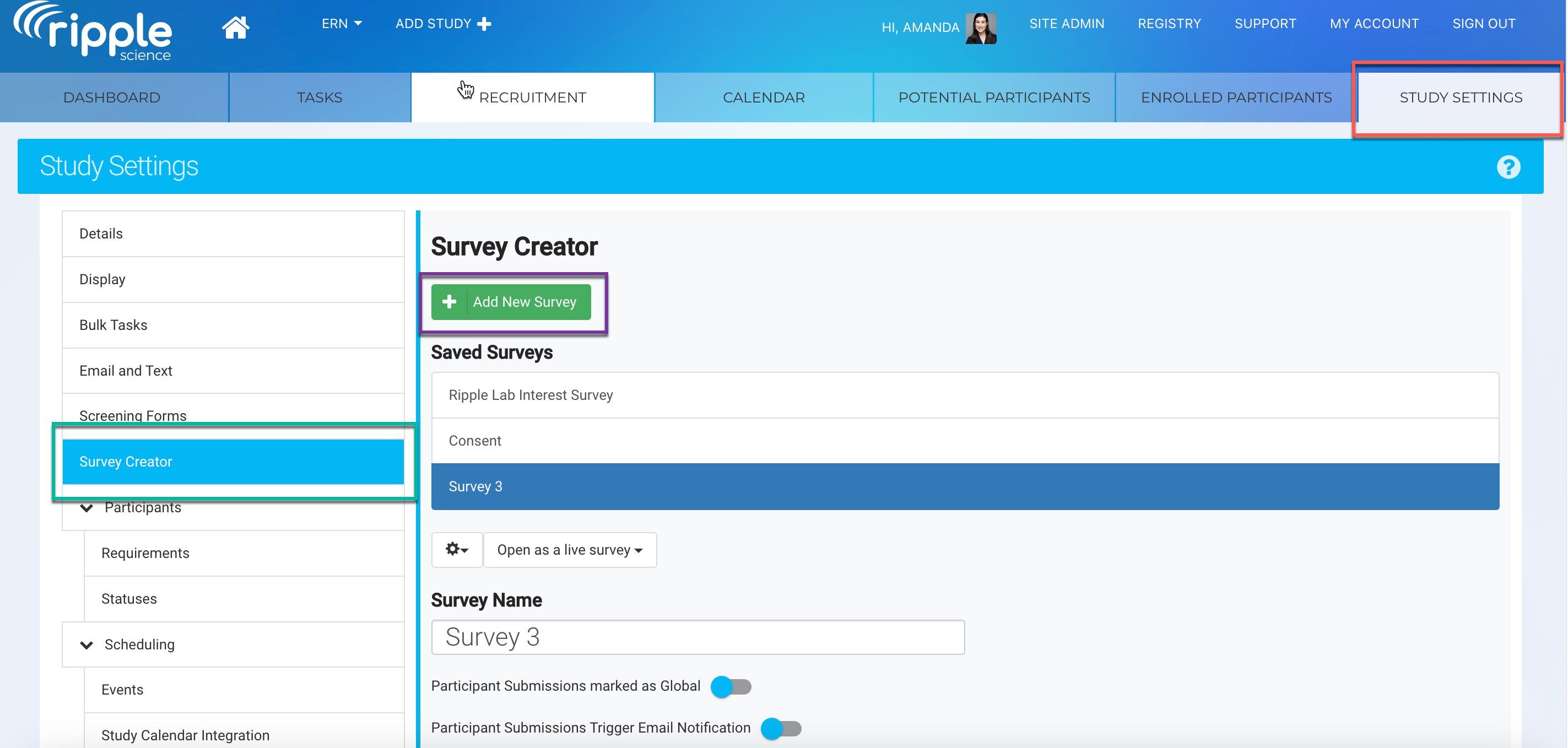Click Amanda's profile avatar photo
This screenshot has width=1568, height=748.
pyautogui.click(x=981, y=28)
